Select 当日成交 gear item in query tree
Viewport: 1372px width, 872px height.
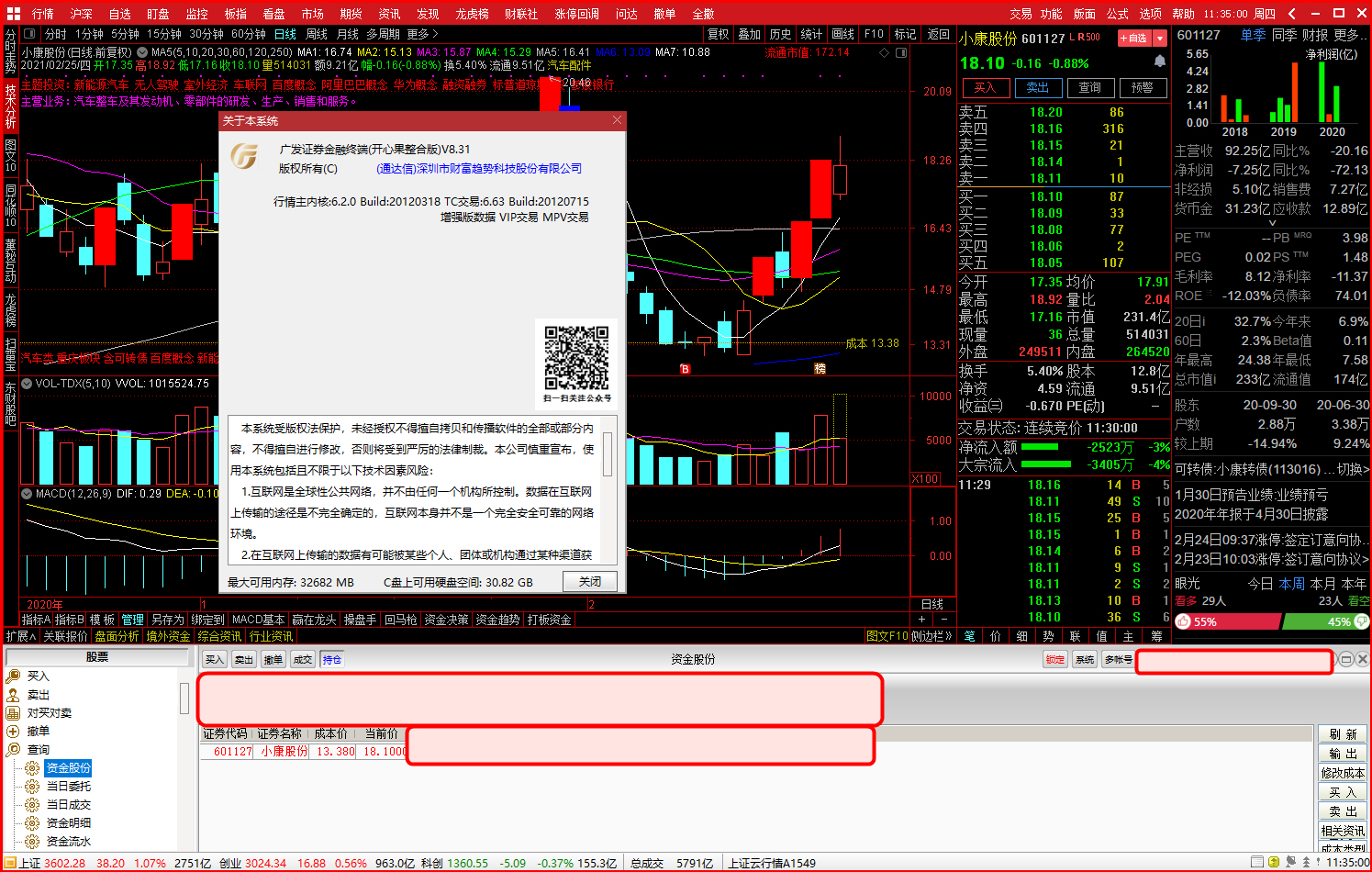click(x=59, y=805)
